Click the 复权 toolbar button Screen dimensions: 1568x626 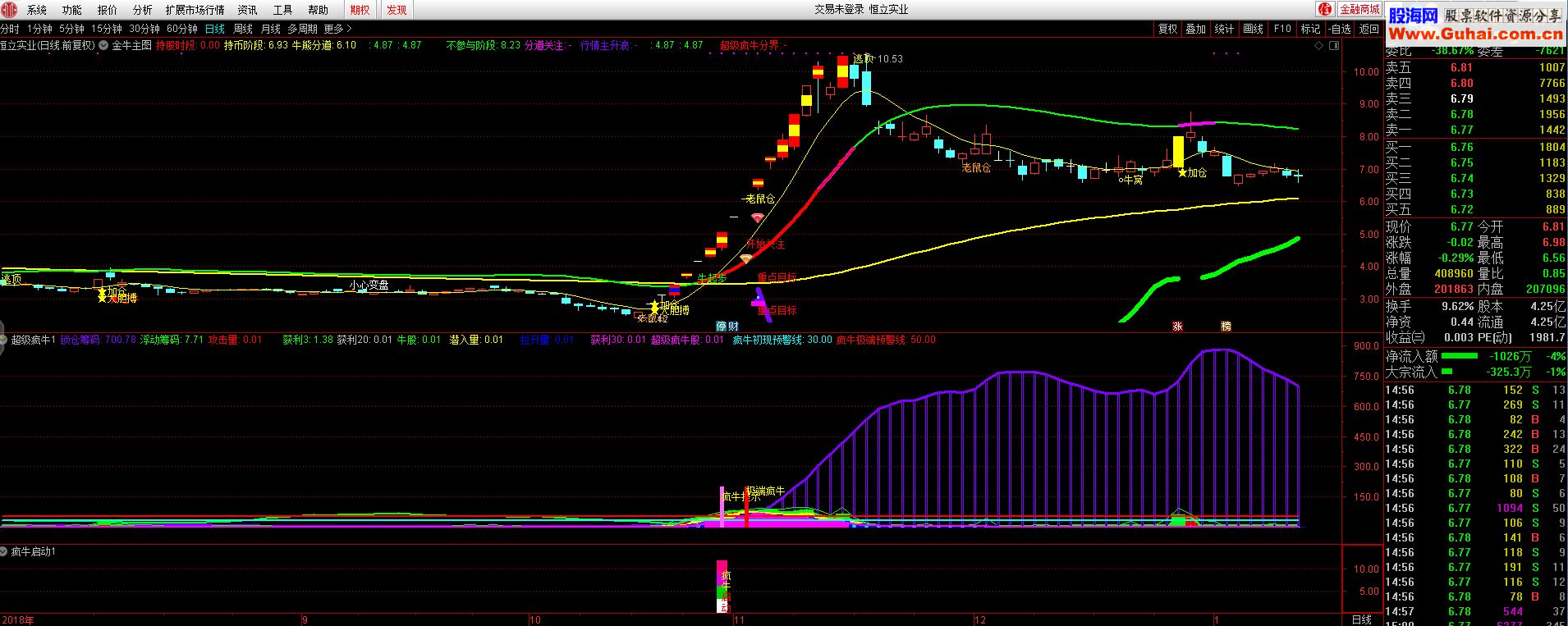point(1167,29)
